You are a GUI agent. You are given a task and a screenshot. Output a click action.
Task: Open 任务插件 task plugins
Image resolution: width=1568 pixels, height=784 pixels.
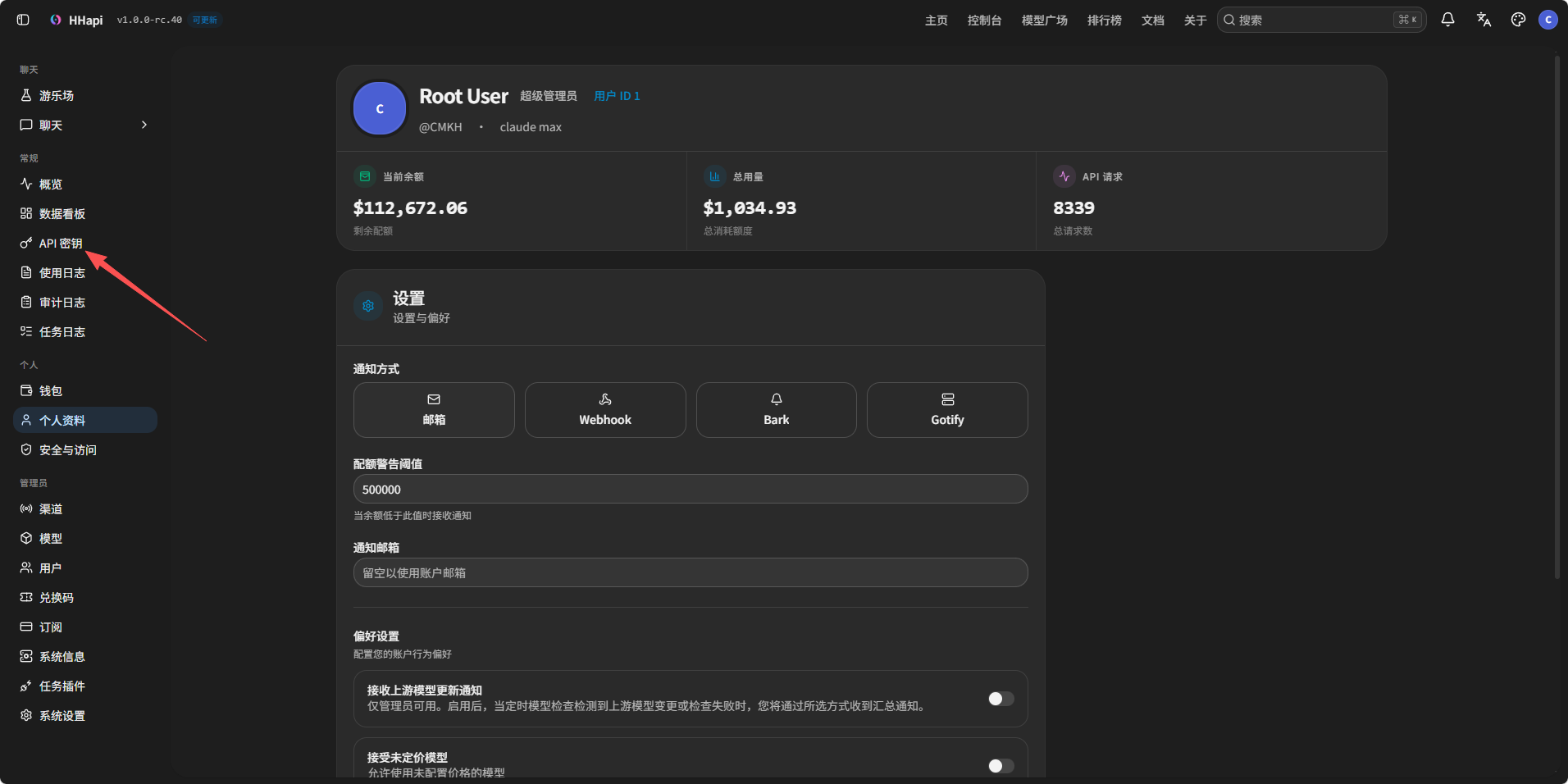click(x=85, y=686)
